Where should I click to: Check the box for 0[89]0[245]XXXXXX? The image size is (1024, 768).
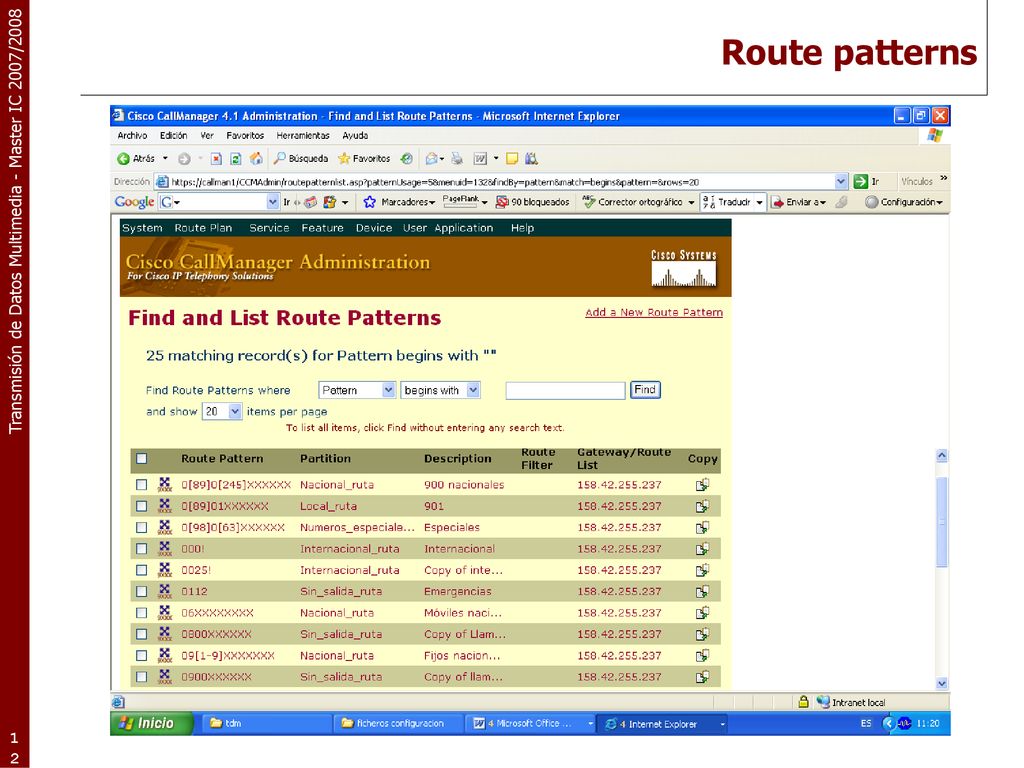point(141,485)
